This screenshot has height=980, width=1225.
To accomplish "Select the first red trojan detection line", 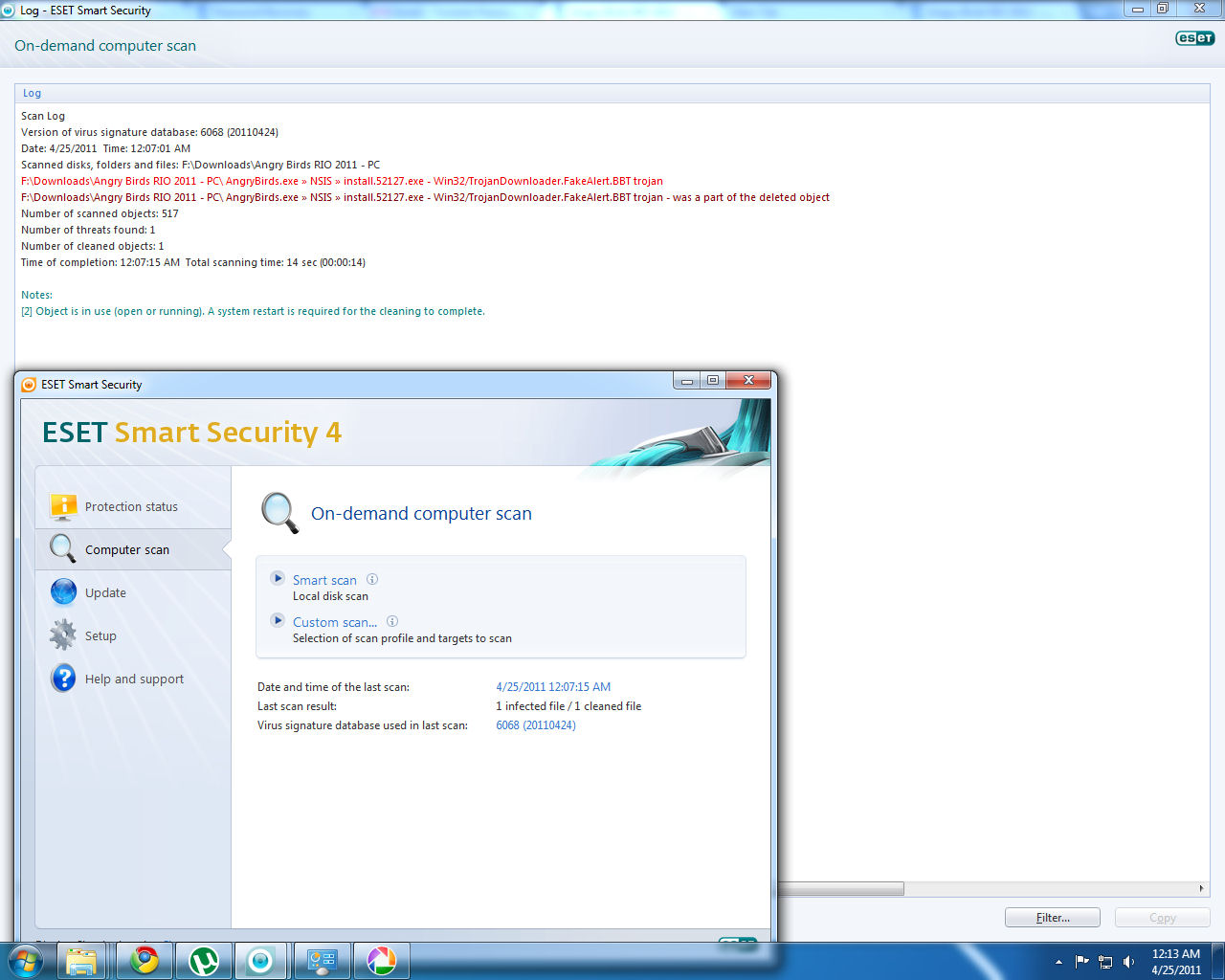I will coord(342,181).
